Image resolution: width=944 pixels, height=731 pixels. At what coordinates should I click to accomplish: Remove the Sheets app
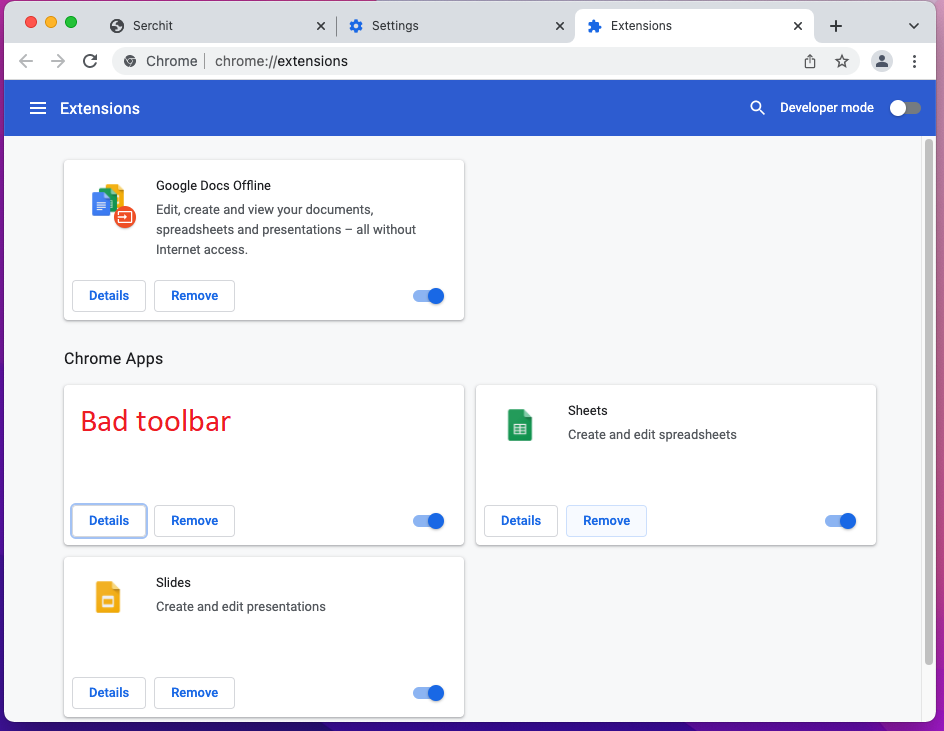606,521
